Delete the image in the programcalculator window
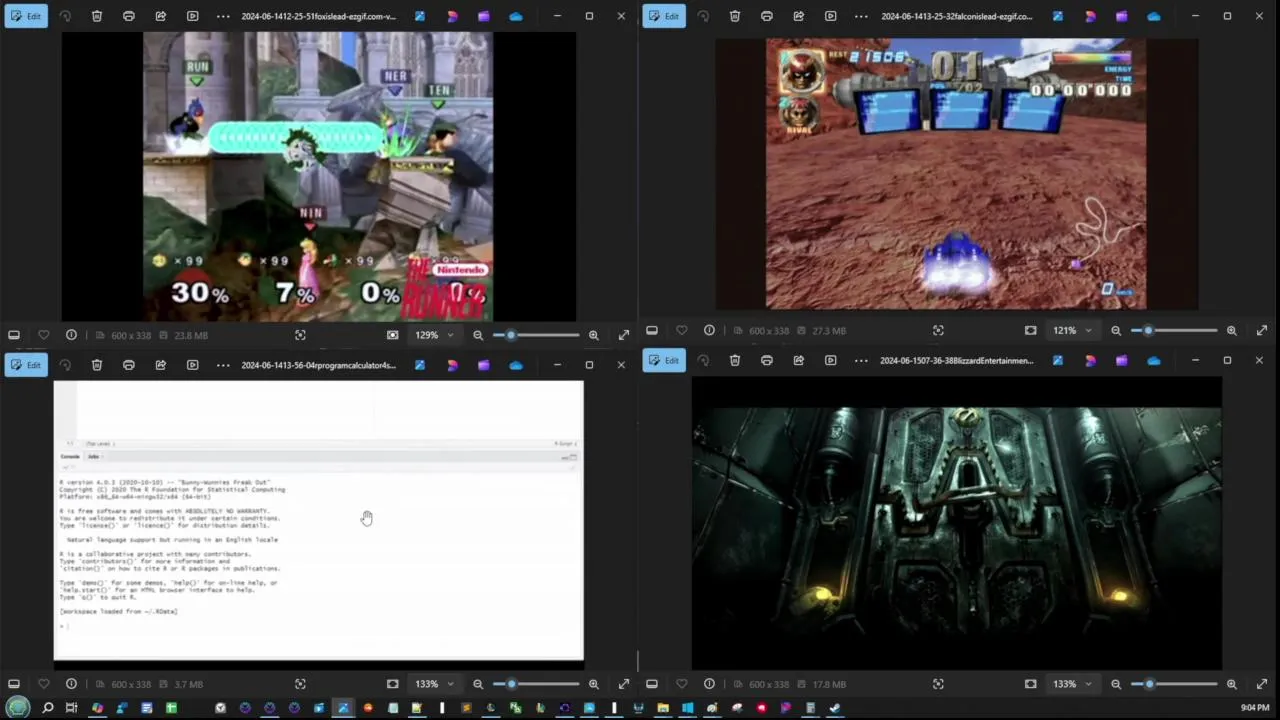Image resolution: width=1280 pixels, height=720 pixels. pyautogui.click(x=97, y=365)
